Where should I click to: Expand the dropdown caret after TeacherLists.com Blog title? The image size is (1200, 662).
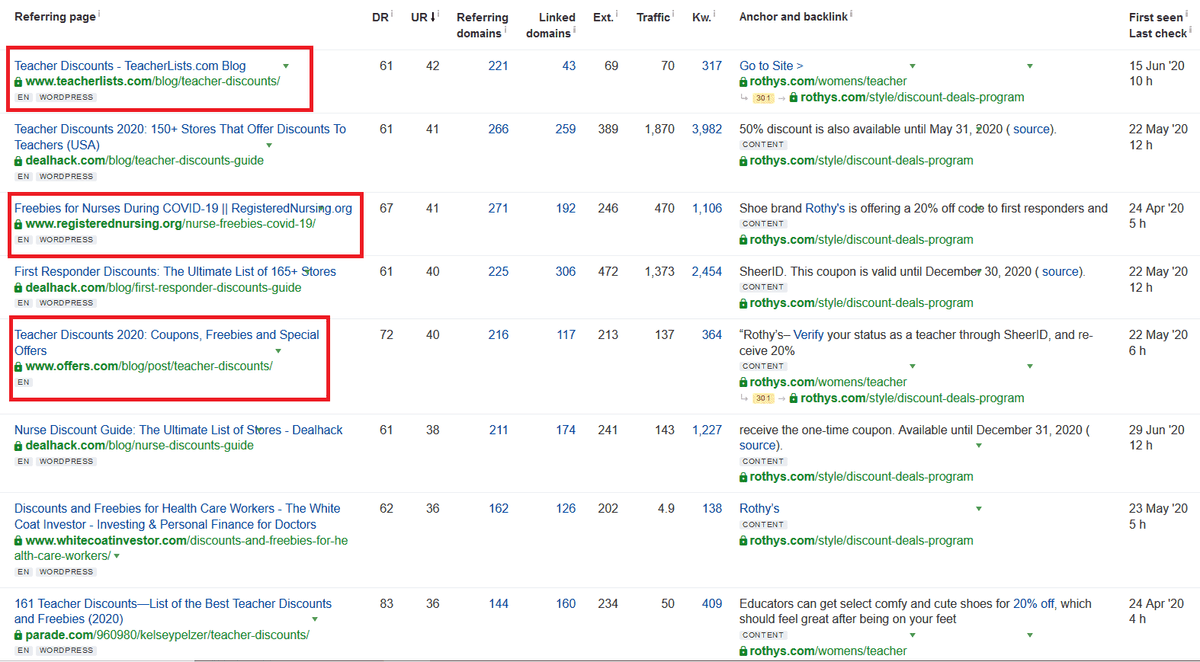285,66
